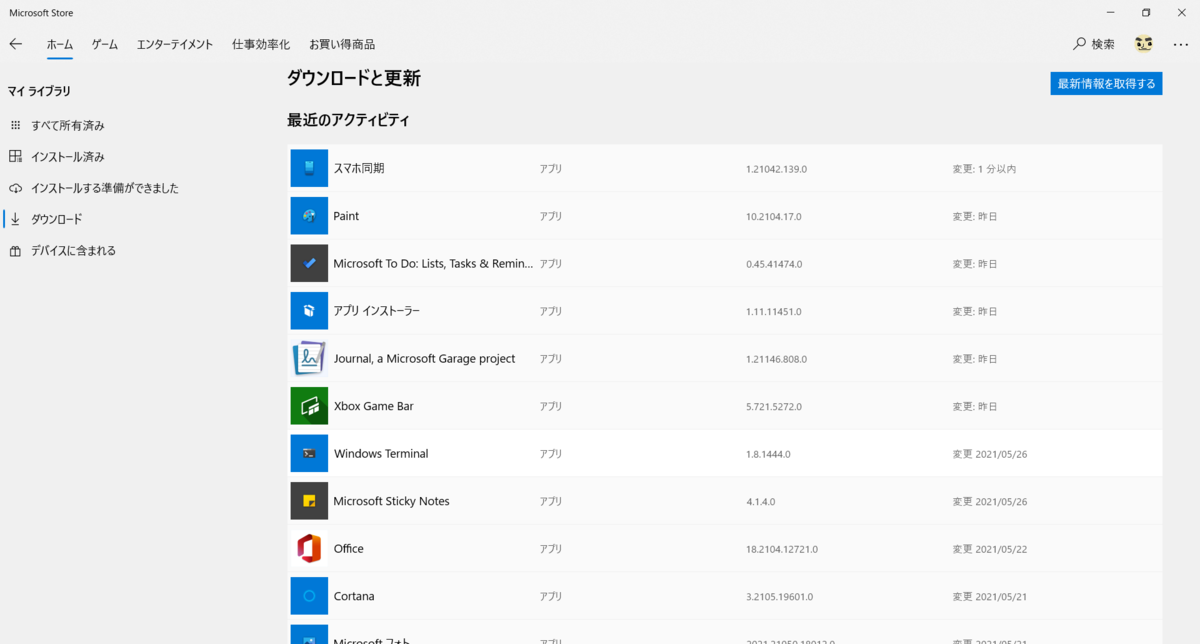Click the Xbox Game Bar icon

tap(309, 406)
